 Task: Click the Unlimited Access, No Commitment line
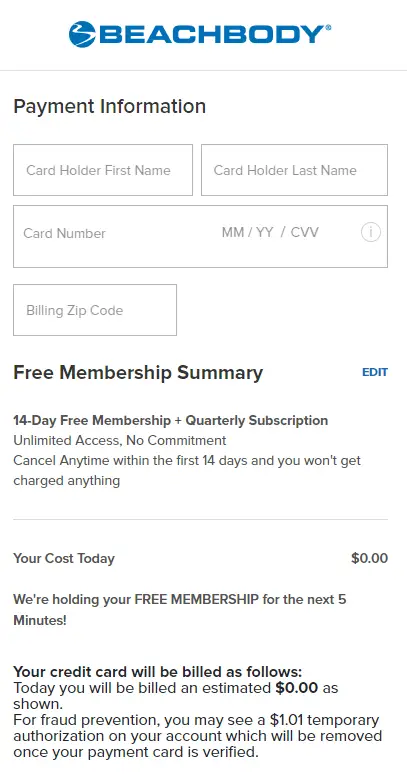click(x=120, y=440)
